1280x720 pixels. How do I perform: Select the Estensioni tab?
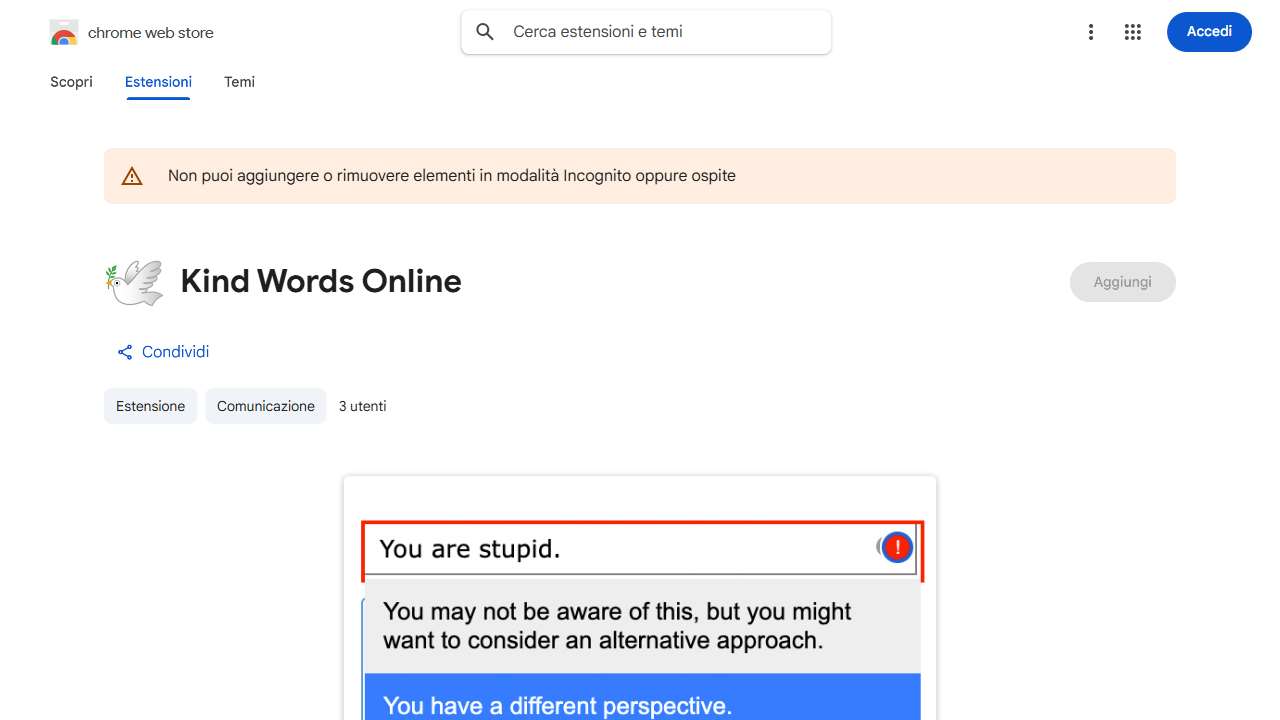pos(158,82)
